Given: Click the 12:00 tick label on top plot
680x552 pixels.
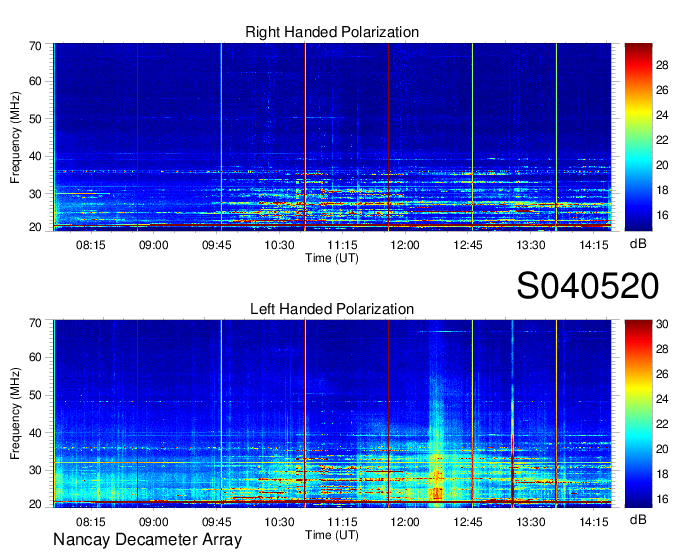Looking at the screenshot, I should [x=405, y=245].
